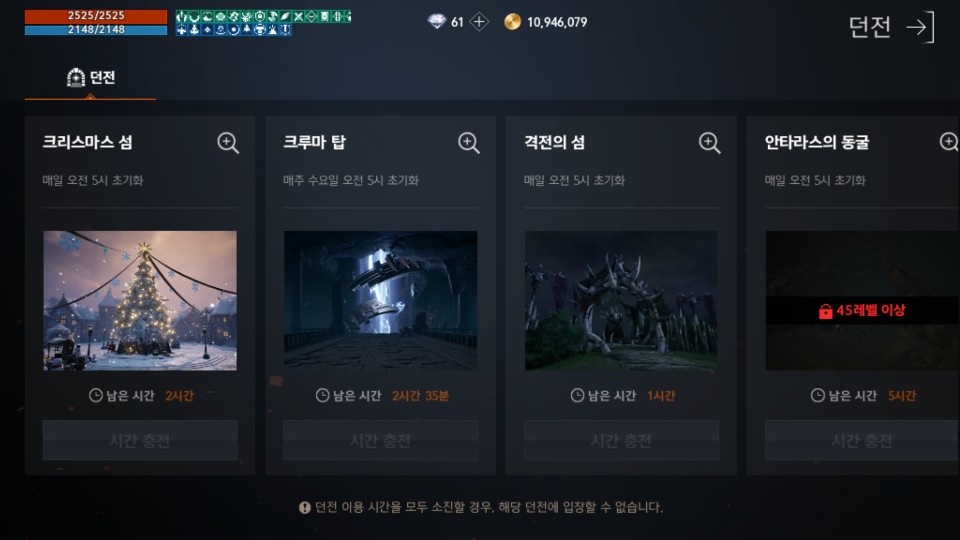
Task: Recharge time for 크리스마스 섬 dungeon
Action: coord(140,440)
